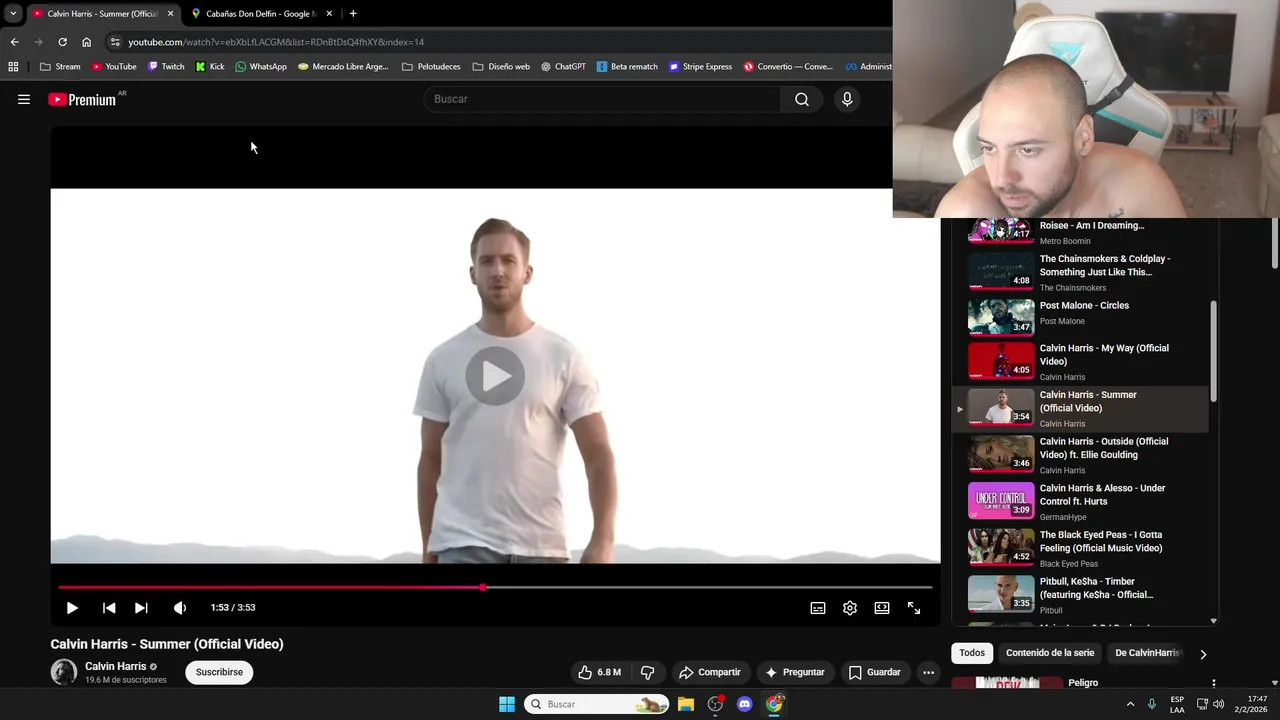Open the Twitch bookmark
Image resolution: width=1280 pixels, height=720 pixels.
[166, 67]
